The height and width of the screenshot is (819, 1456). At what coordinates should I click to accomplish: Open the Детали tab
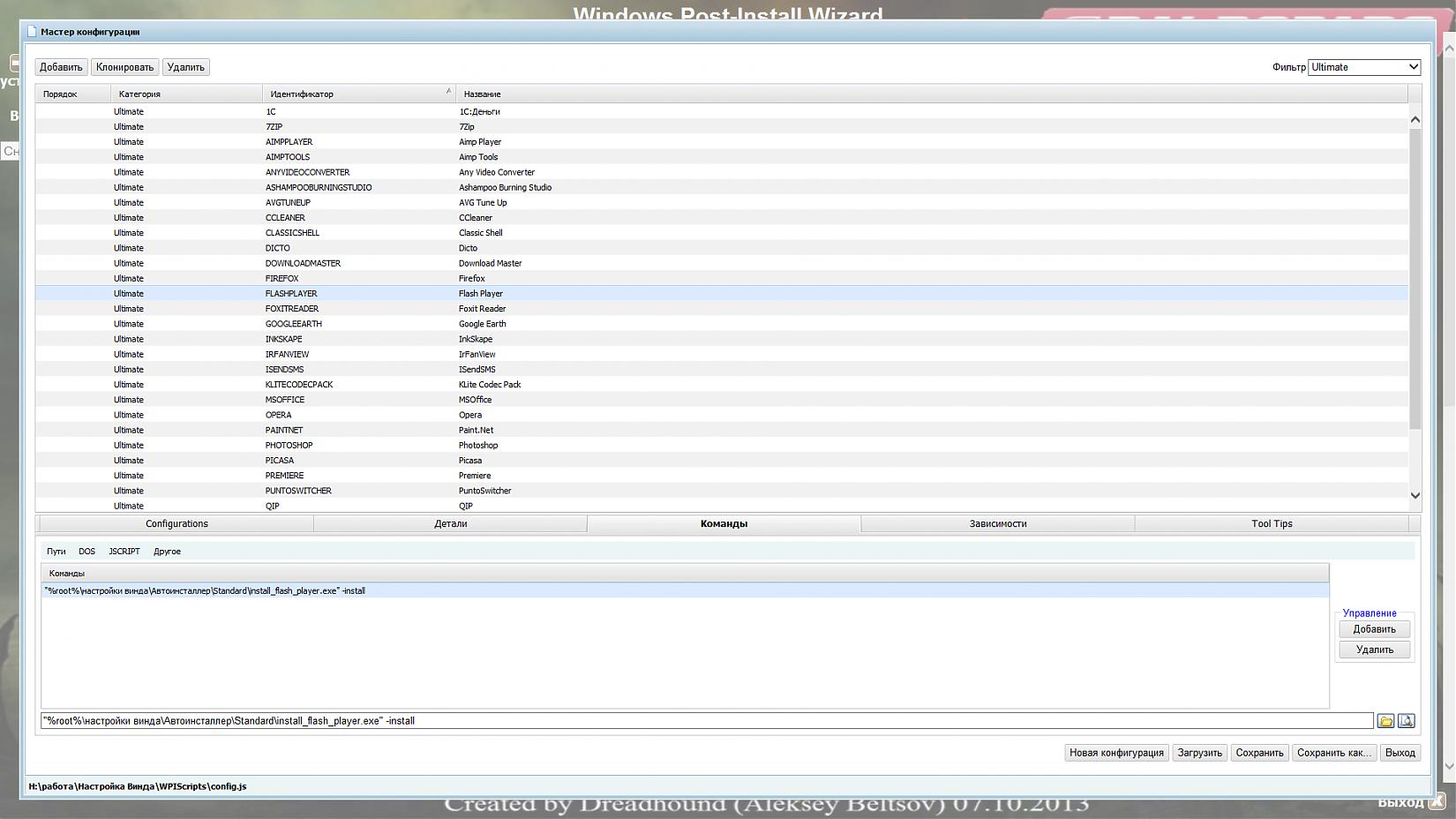(x=450, y=524)
